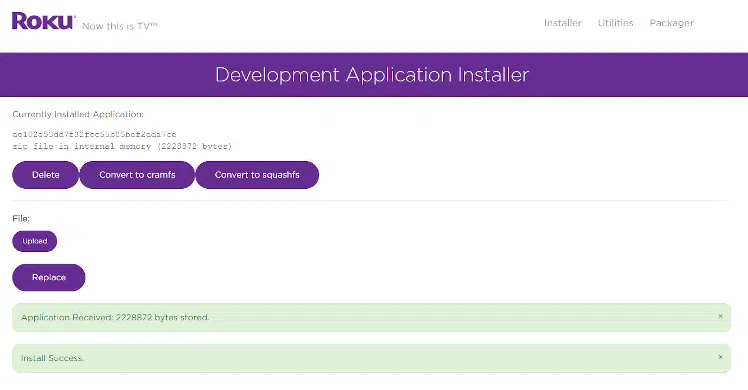Click the Currently Installed Application label
The height and width of the screenshot is (390, 748).
(78, 114)
